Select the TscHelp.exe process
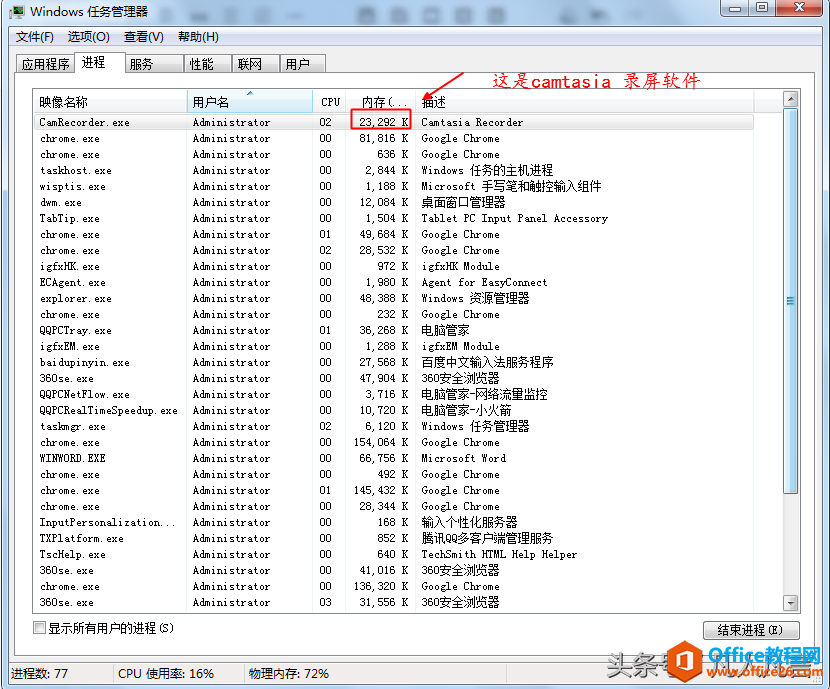Screen dimensions: 830x689 click(x=394, y=555)
